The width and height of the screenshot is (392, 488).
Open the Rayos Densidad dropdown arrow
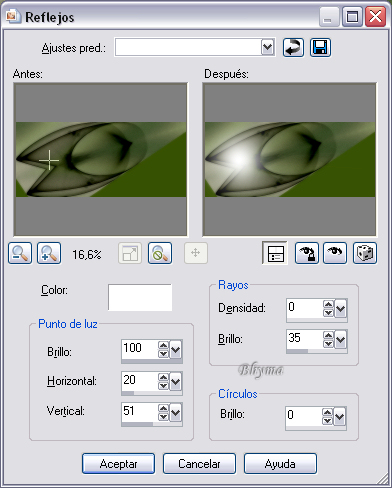coord(341,308)
